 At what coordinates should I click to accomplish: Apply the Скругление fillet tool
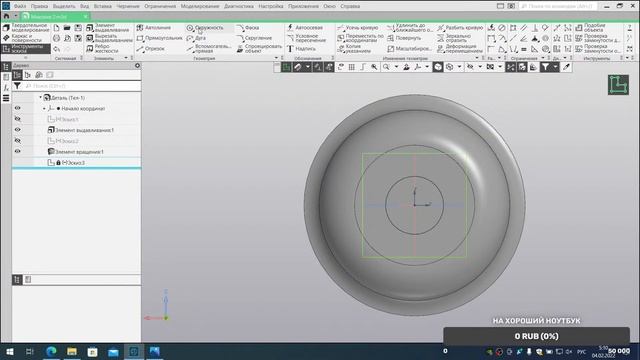(254, 38)
